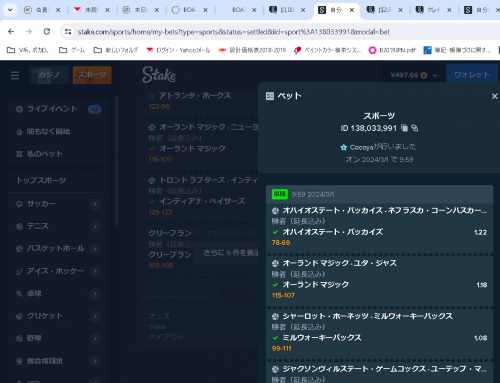Screen dimensions: 500x383
Task: Open the tab search dropdown arrow
Action: (10, 10)
